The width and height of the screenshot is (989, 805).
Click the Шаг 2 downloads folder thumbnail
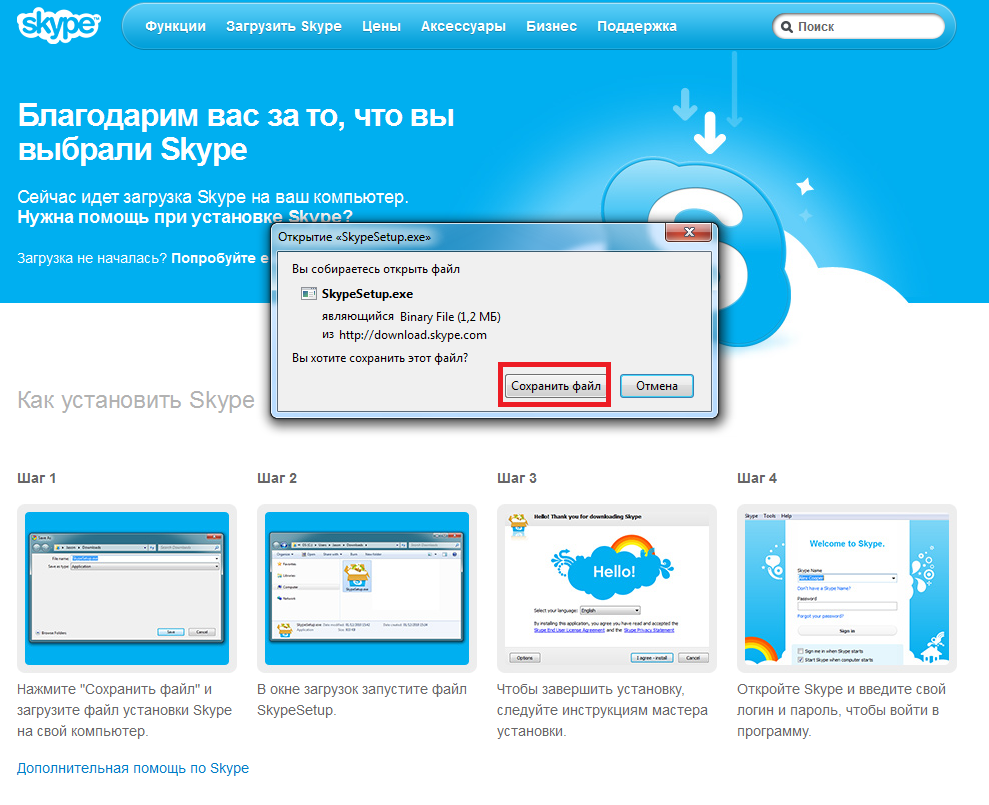point(366,588)
